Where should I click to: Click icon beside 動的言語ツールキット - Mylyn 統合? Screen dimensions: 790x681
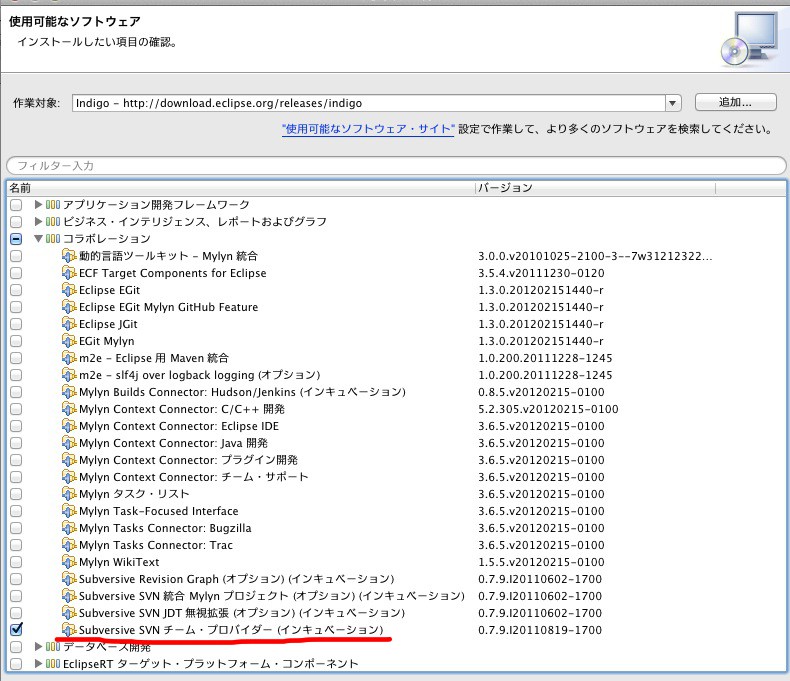69,255
